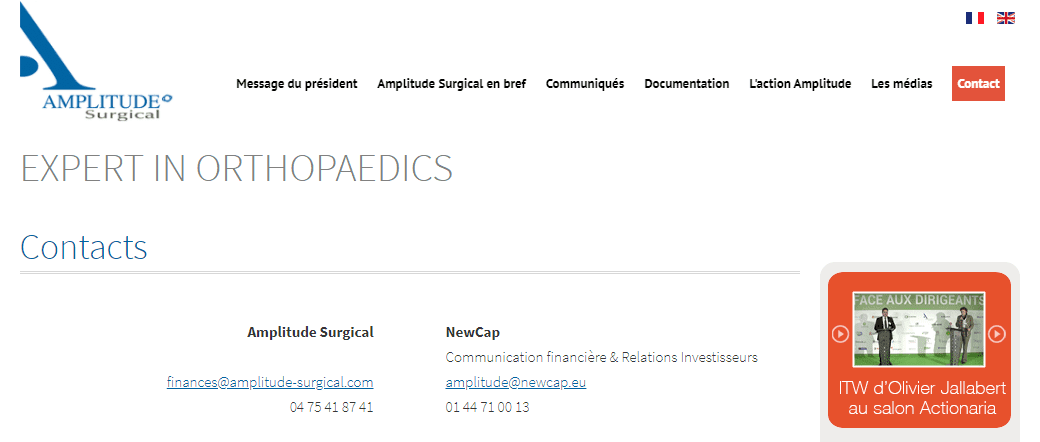Viewport: 1040px width, 442px height.
Task: Open the Documentation menu item
Action: [x=686, y=84]
